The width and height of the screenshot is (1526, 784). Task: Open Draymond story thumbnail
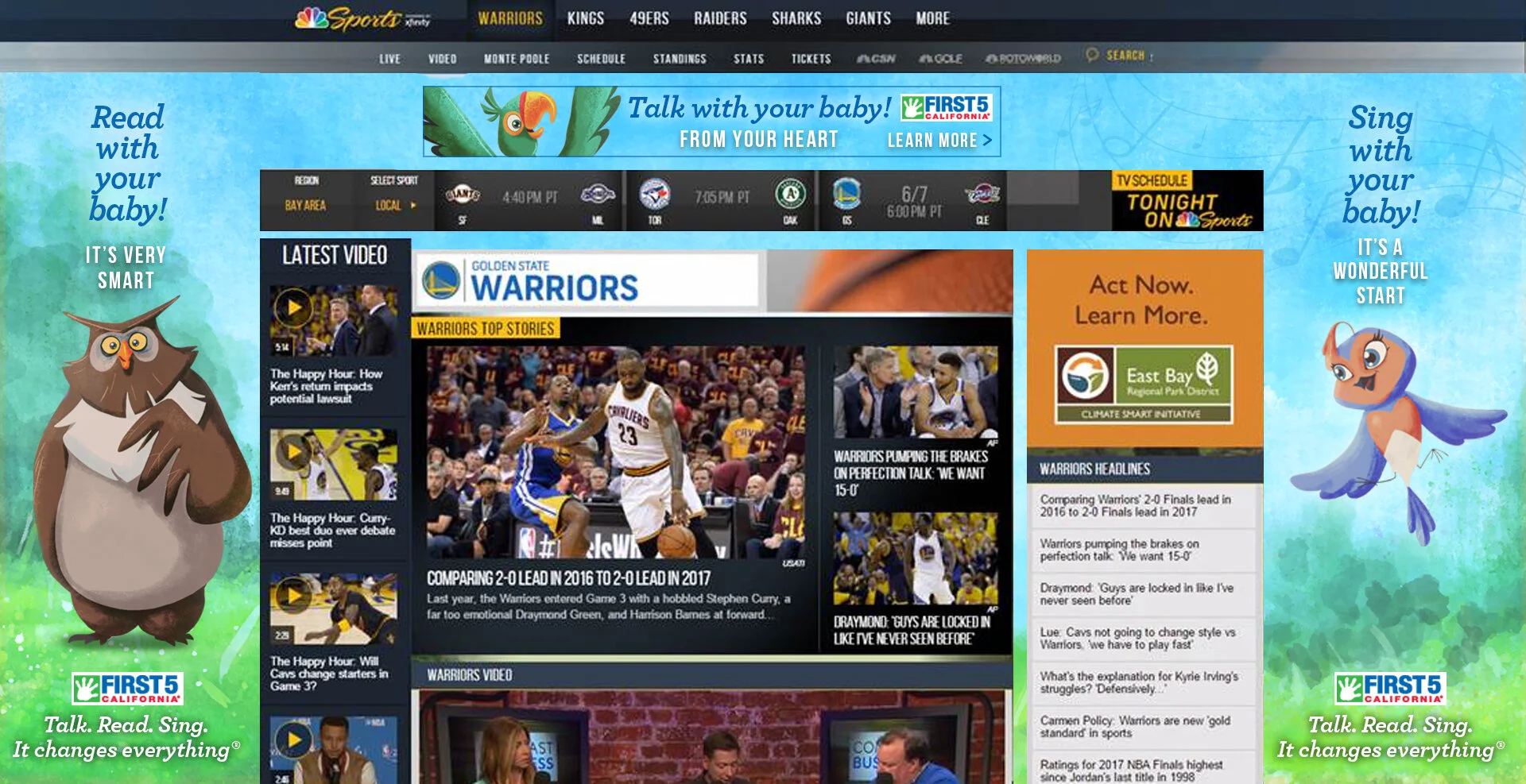pos(916,558)
